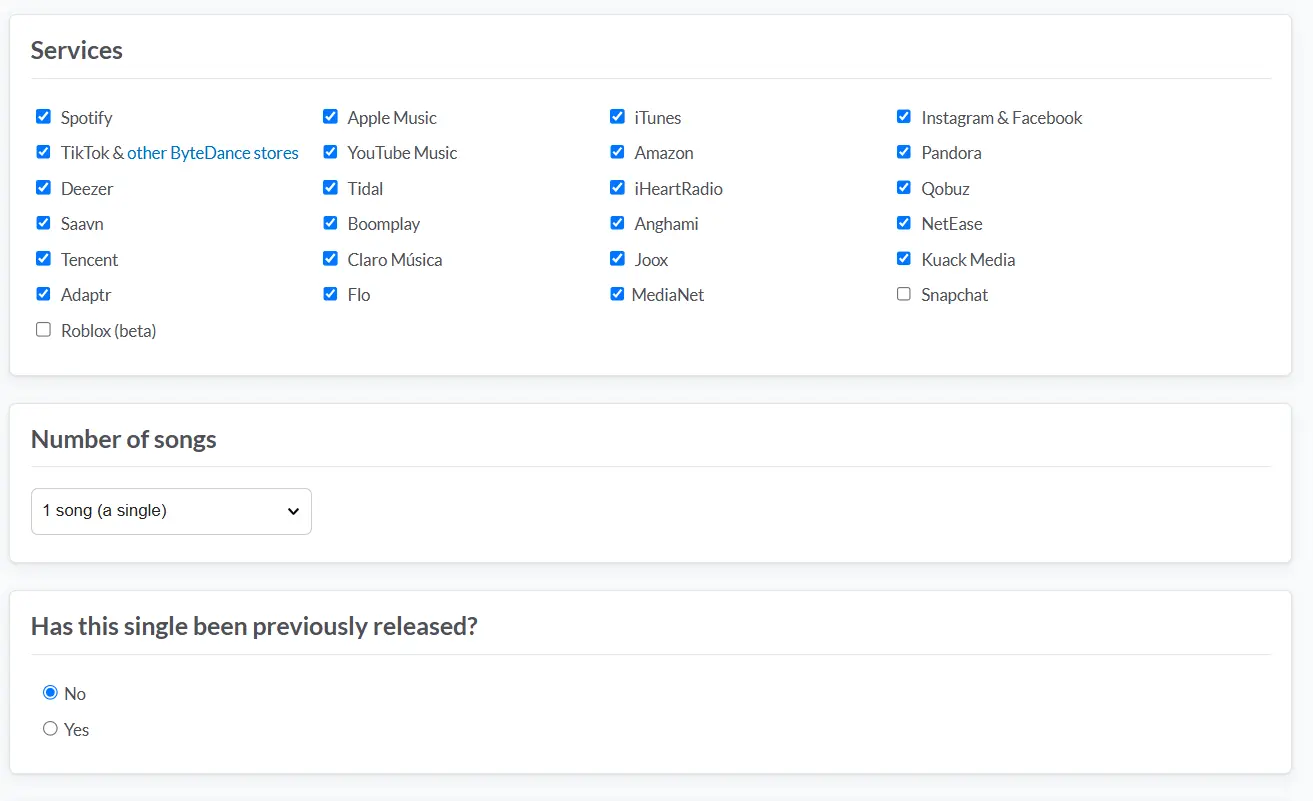Uncheck the Spotify checkbox
Viewport: 1313px width, 801px height.
pyautogui.click(x=43, y=117)
